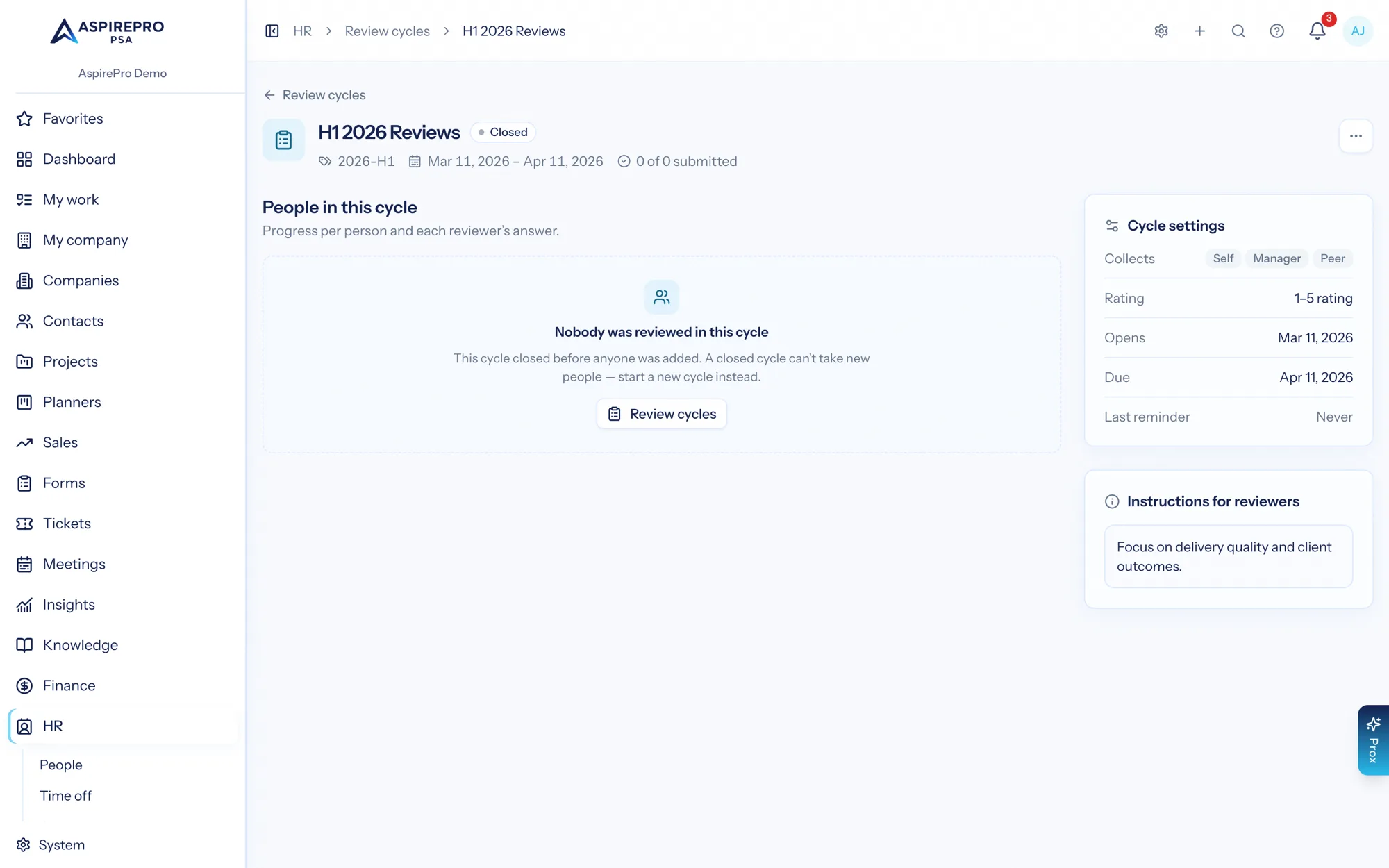Click the Self collects tag
Image resolution: width=1389 pixels, height=868 pixels.
tap(1223, 258)
